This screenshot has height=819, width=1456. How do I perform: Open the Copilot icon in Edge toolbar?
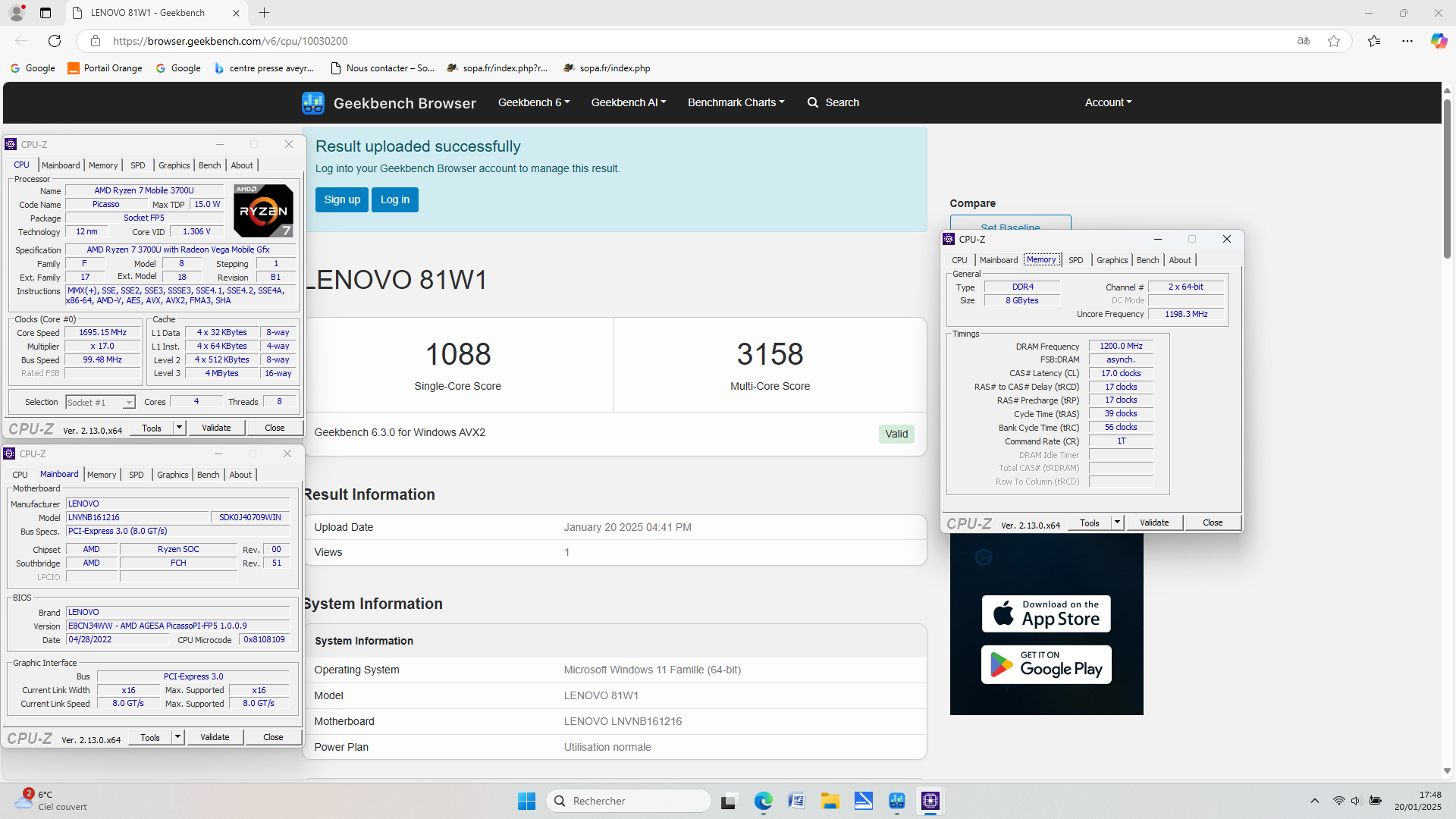pyautogui.click(x=1439, y=41)
